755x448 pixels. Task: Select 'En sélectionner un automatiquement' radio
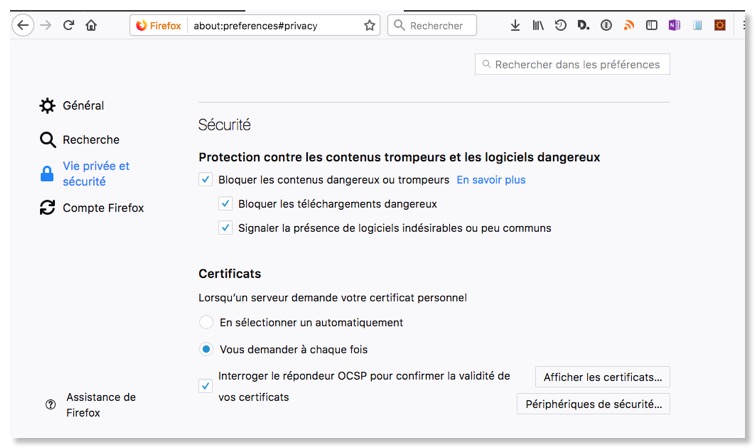coord(206,322)
